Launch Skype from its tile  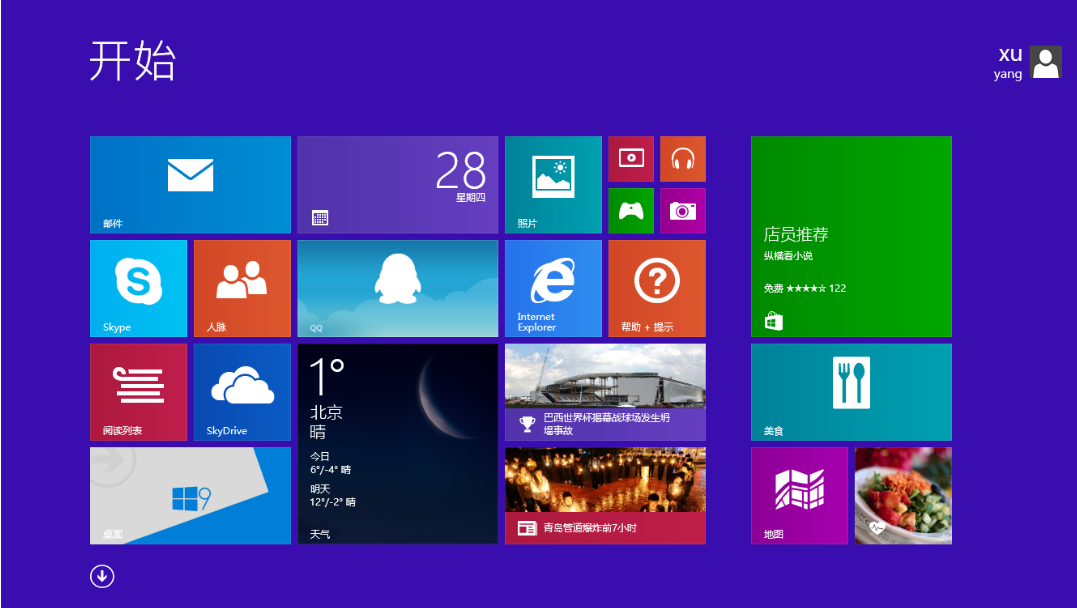pos(138,288)
